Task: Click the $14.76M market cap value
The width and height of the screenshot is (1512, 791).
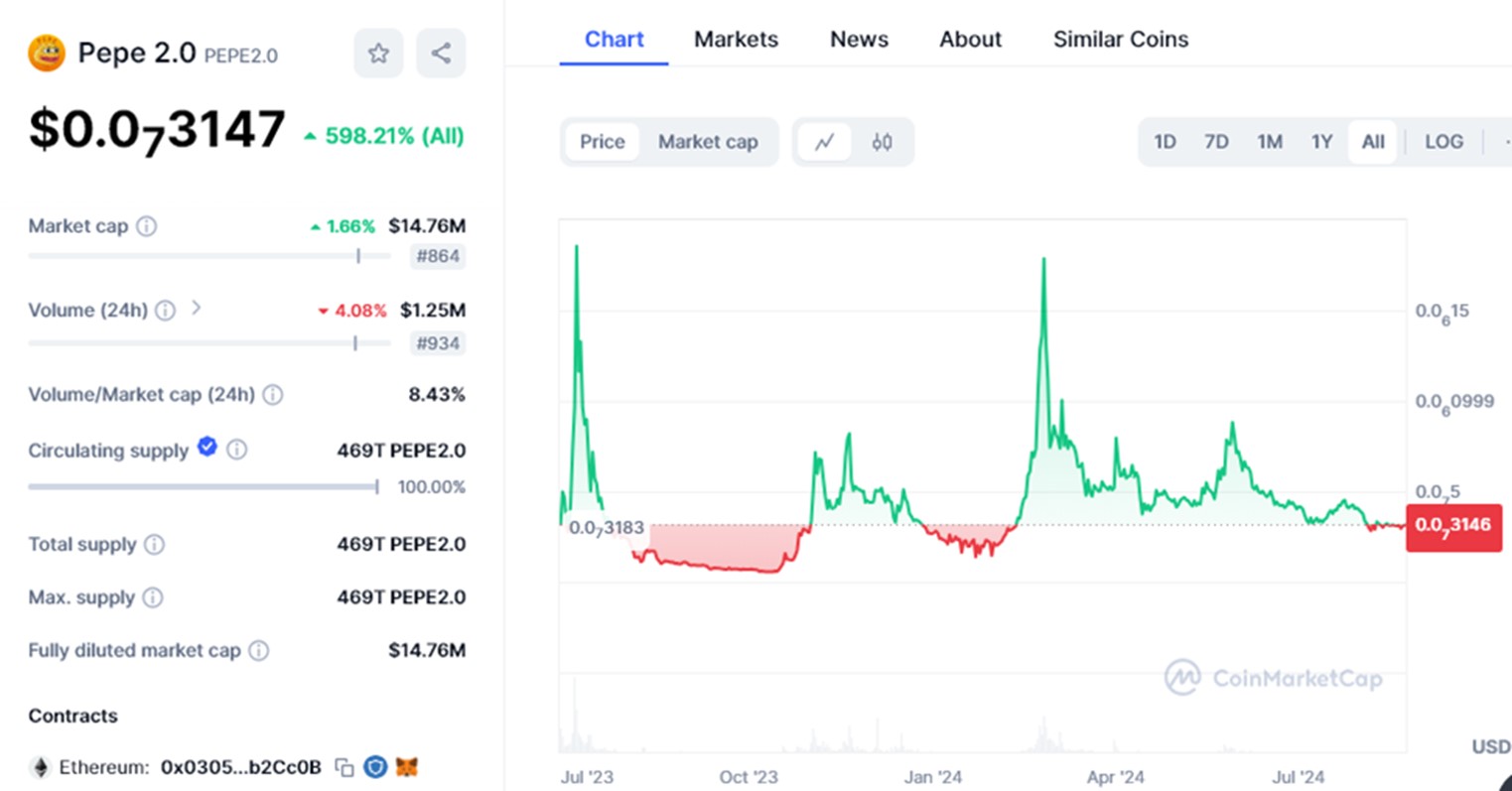Action: pyautogui.click(x=427, y=226)
